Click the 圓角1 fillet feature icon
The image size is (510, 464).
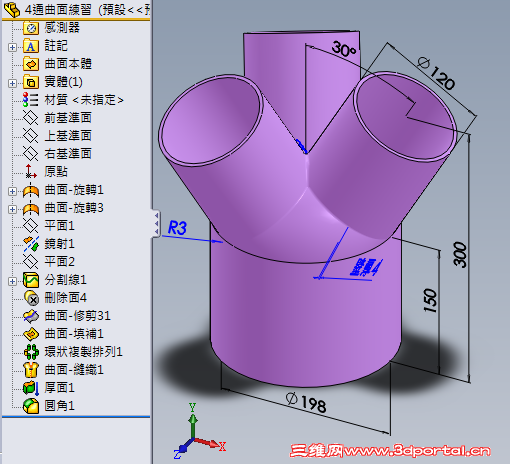(31, 406)
